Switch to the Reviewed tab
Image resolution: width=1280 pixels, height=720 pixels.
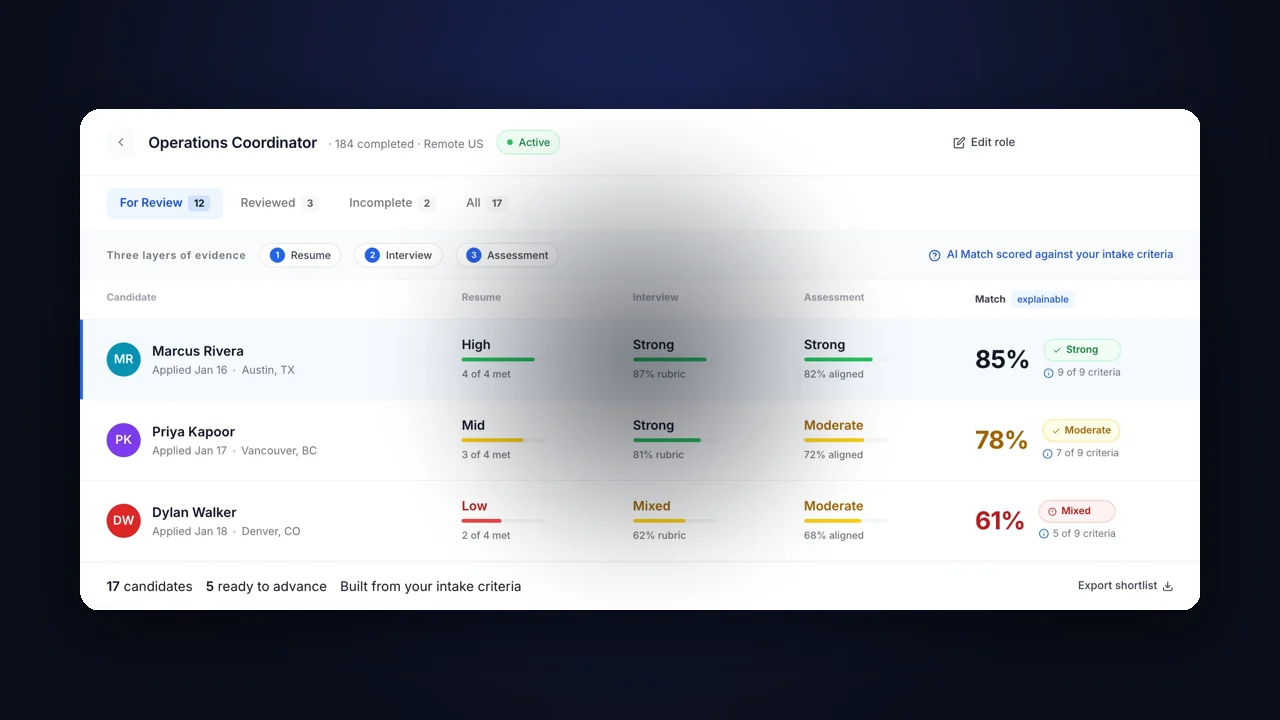pos(278,203)
